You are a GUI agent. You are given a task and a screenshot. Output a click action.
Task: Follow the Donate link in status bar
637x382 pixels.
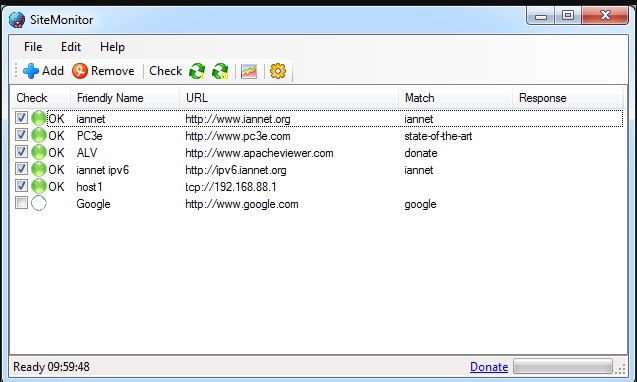coord(489,367)
